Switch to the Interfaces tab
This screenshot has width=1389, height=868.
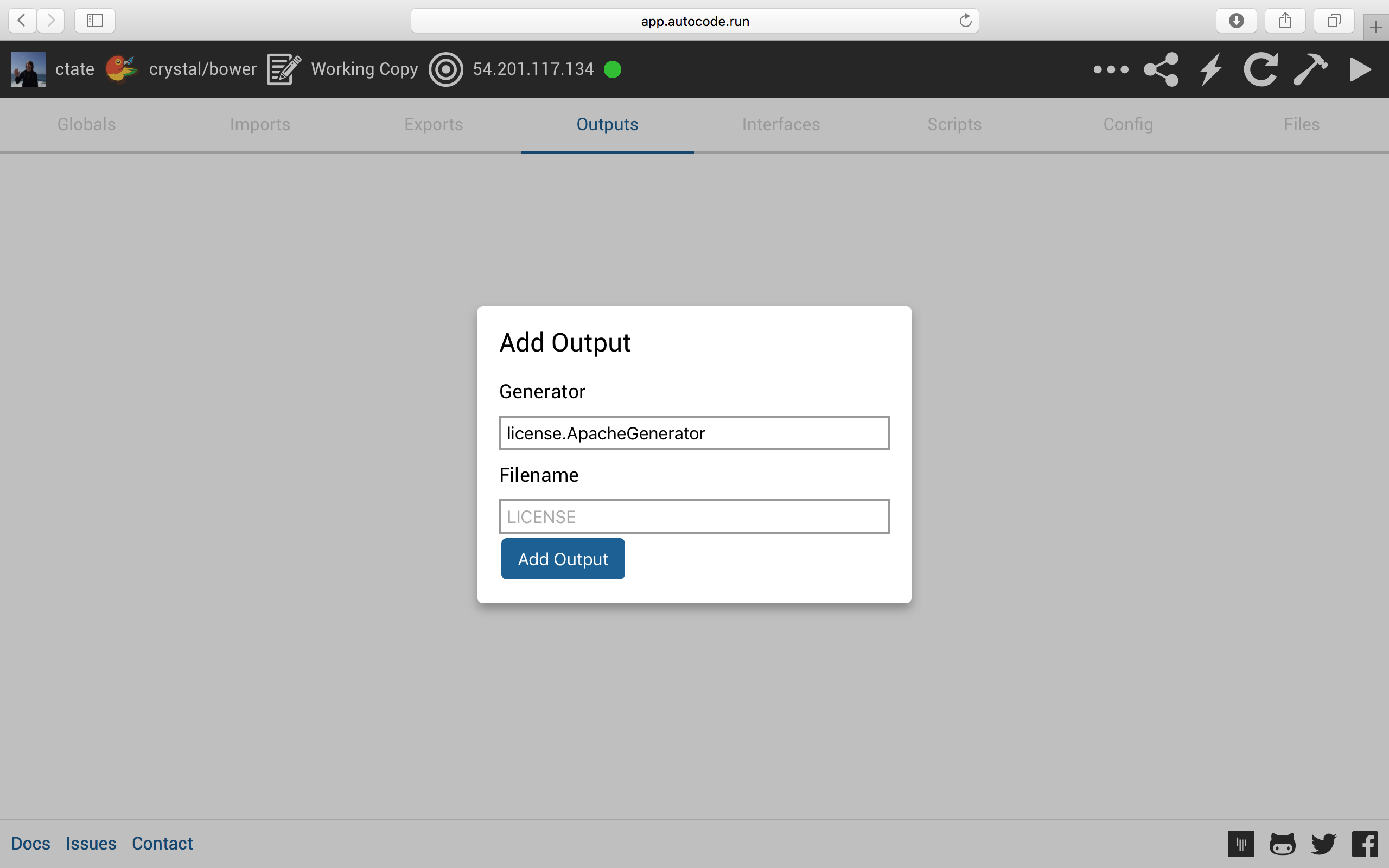point(781,124)
